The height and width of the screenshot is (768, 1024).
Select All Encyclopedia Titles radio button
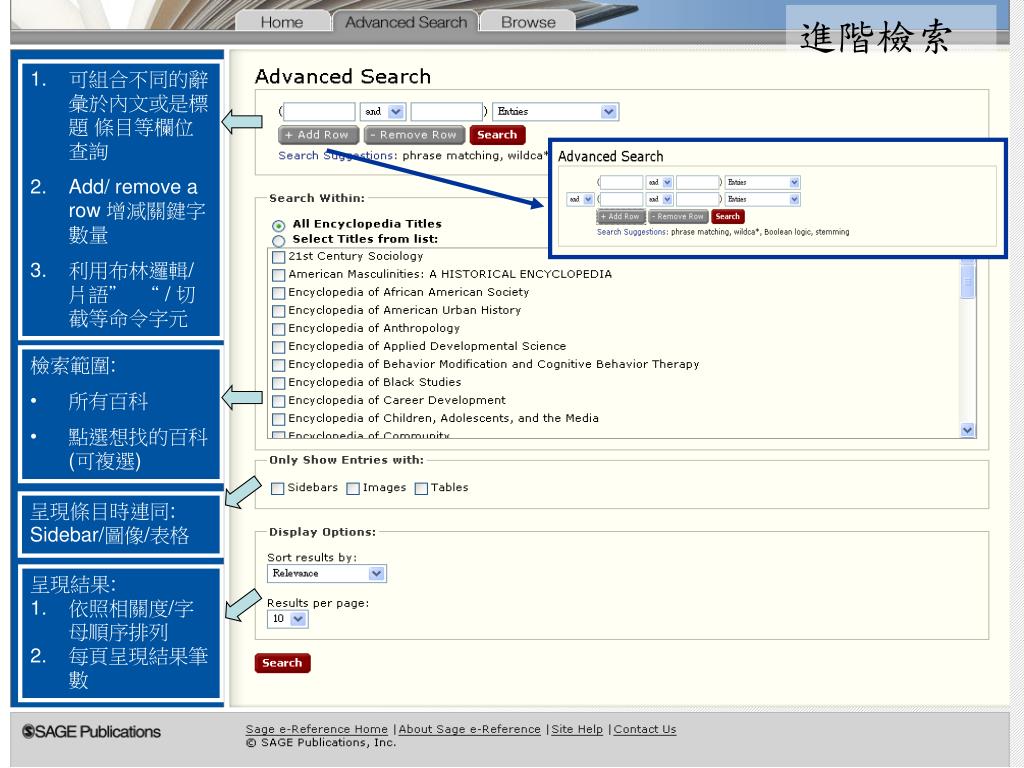point(279,225)
